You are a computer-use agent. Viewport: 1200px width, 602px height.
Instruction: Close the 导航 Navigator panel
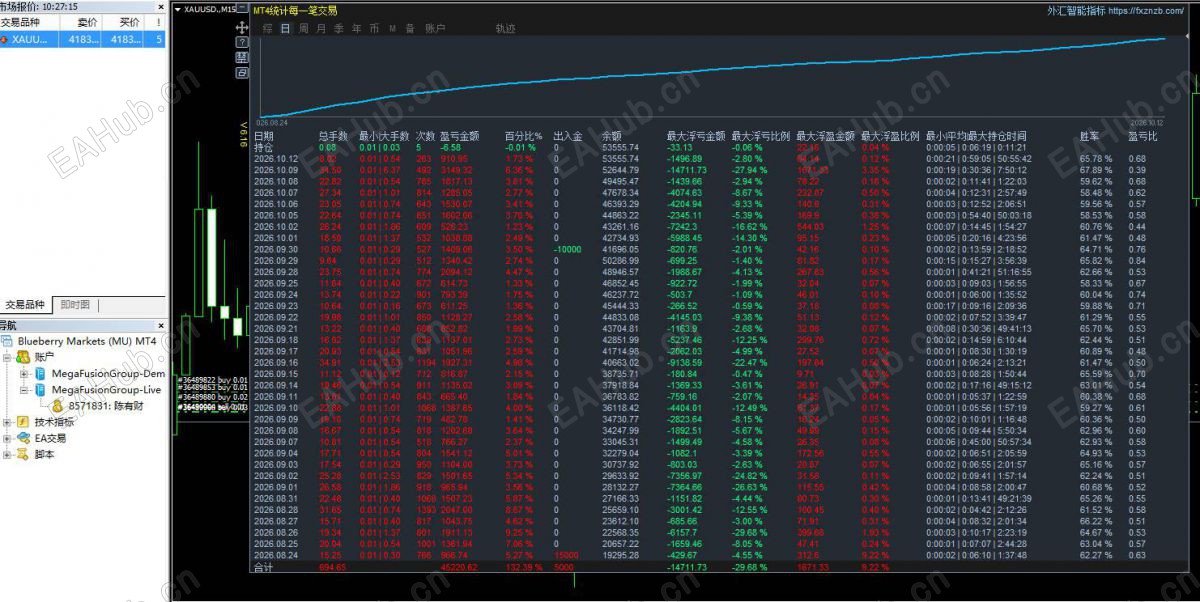160,326
